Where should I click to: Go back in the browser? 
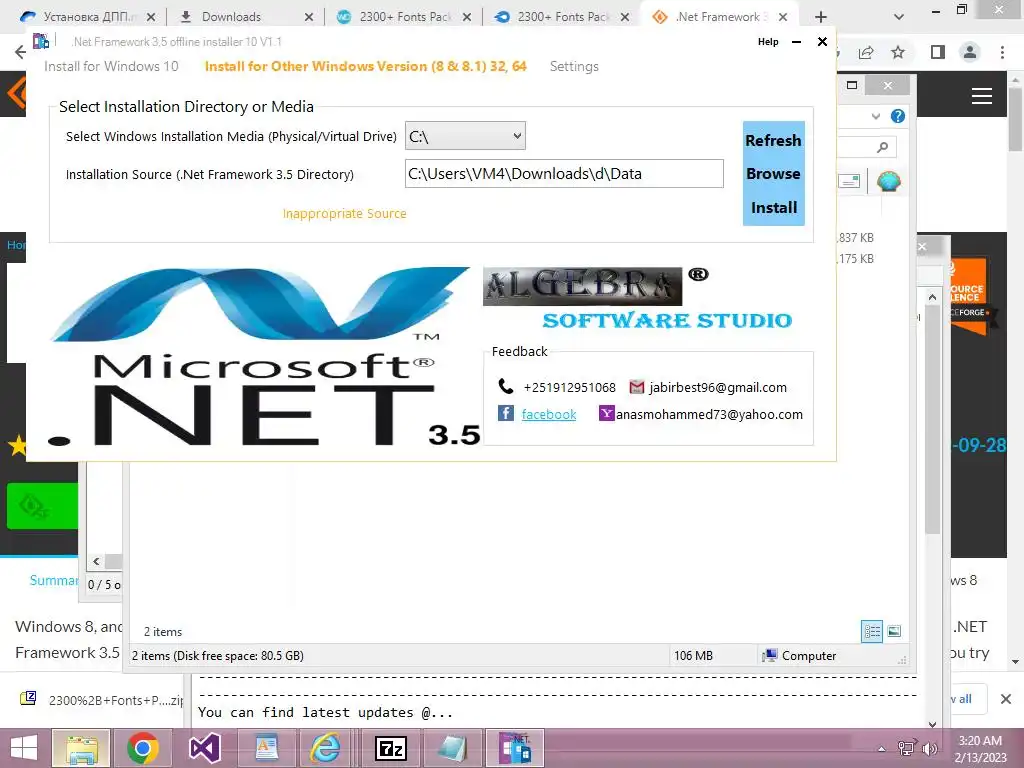20,52
